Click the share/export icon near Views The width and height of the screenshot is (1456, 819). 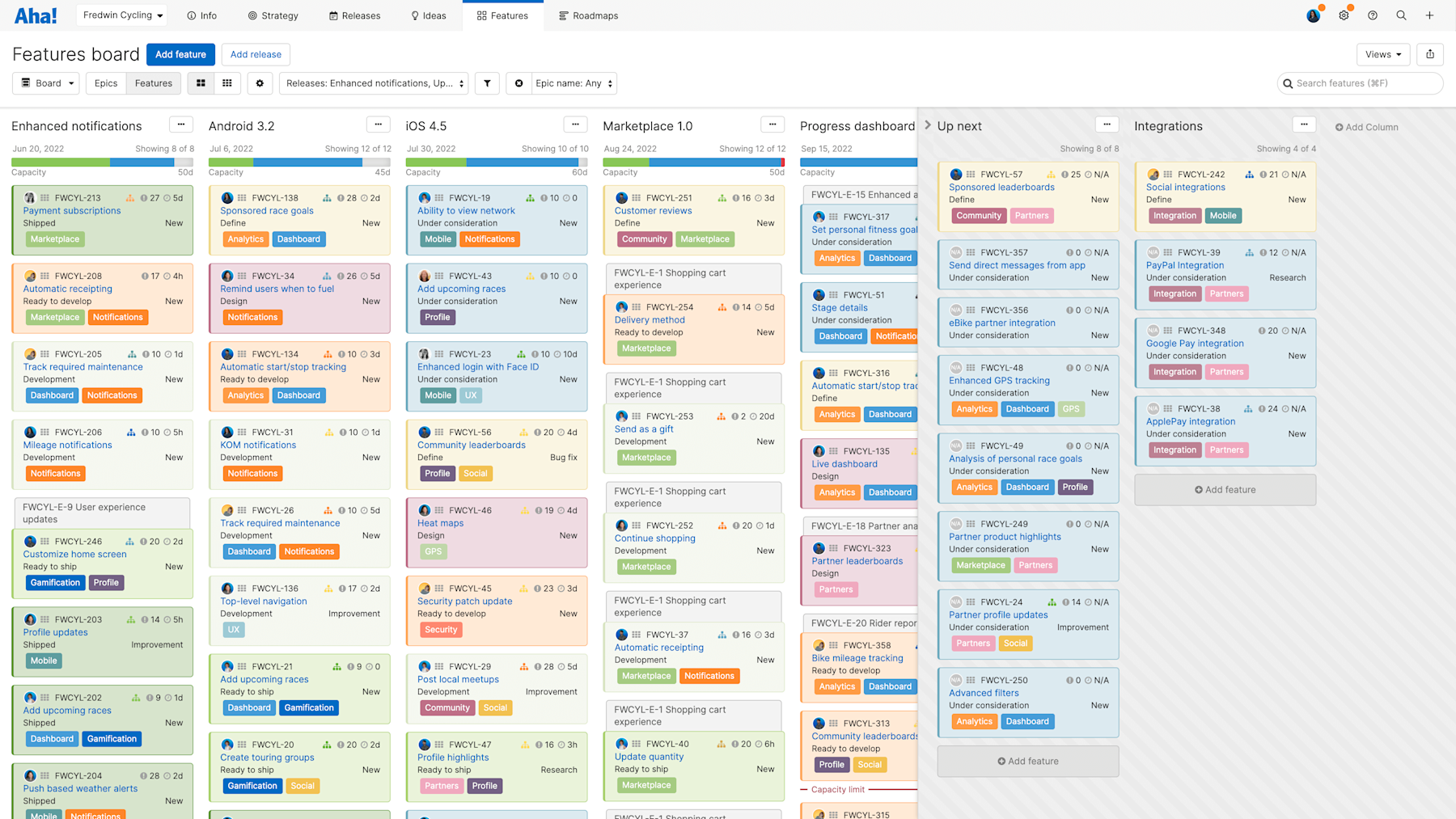click(x=1430, y=54)
